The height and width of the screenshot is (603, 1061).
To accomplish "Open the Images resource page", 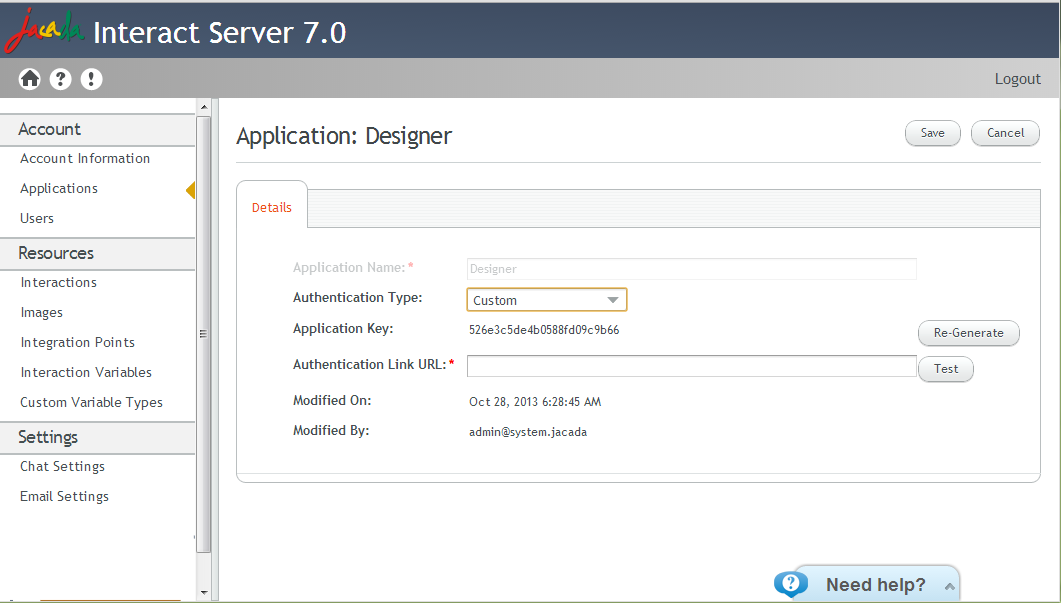I will (x=41, y=313).
